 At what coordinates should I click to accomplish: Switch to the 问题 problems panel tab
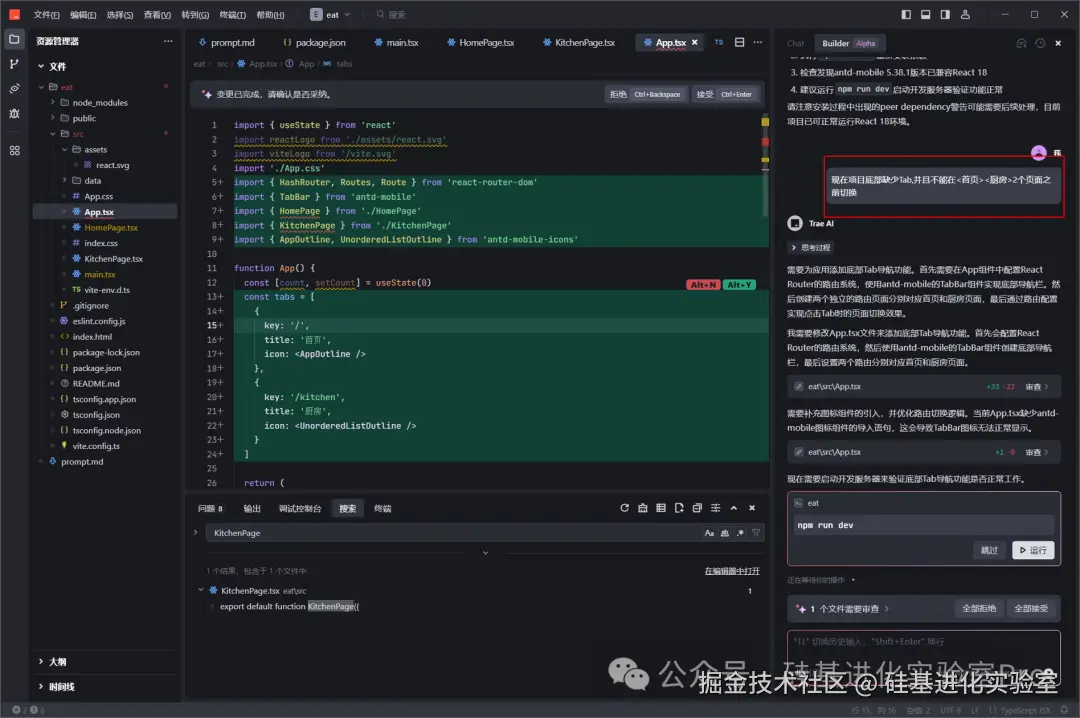210,509
